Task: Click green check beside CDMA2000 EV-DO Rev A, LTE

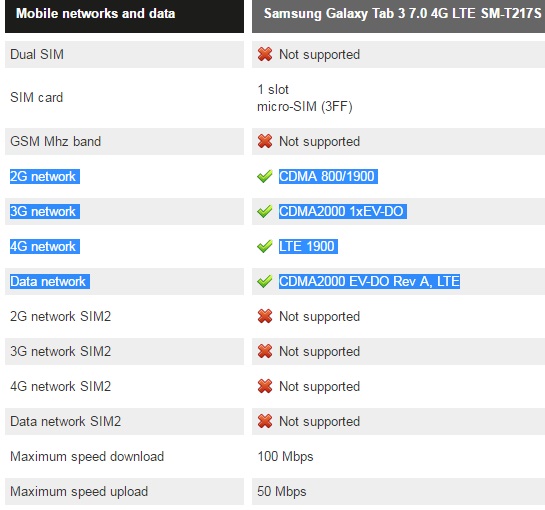Action: tap(265, 281)
